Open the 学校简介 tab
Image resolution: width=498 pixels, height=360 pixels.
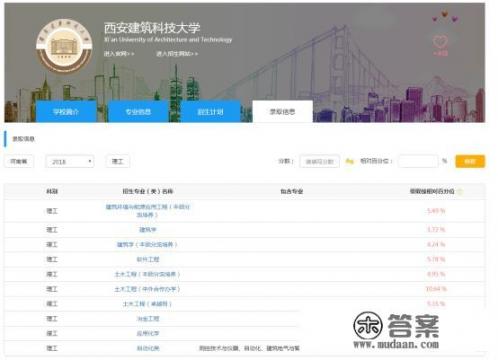click(x=66, y=111)
